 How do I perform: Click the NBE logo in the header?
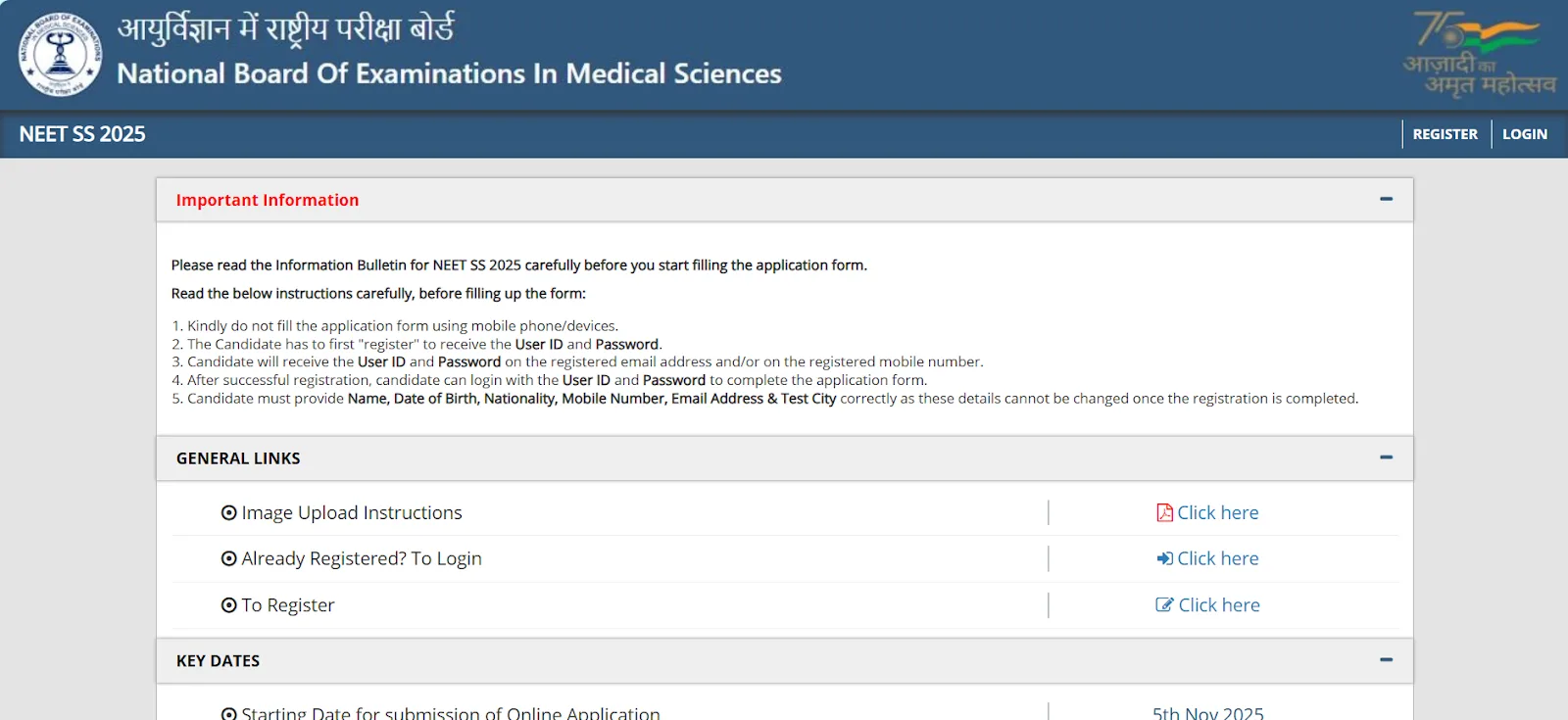point(59,54)
